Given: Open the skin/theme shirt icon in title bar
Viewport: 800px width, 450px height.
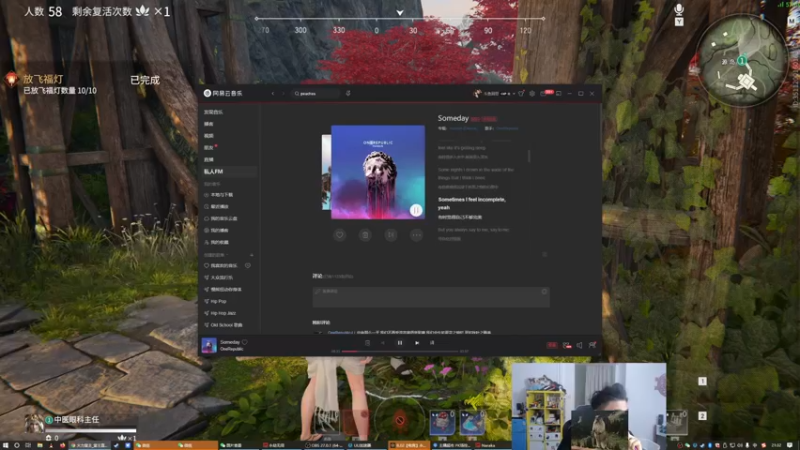Looking at the screenshot, I should coord(521,93).
